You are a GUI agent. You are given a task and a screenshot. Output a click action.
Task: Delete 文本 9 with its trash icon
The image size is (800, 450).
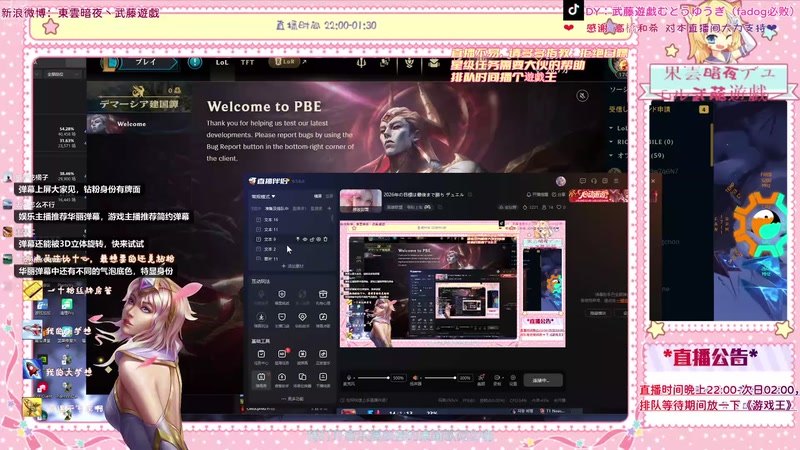point(325,239)
